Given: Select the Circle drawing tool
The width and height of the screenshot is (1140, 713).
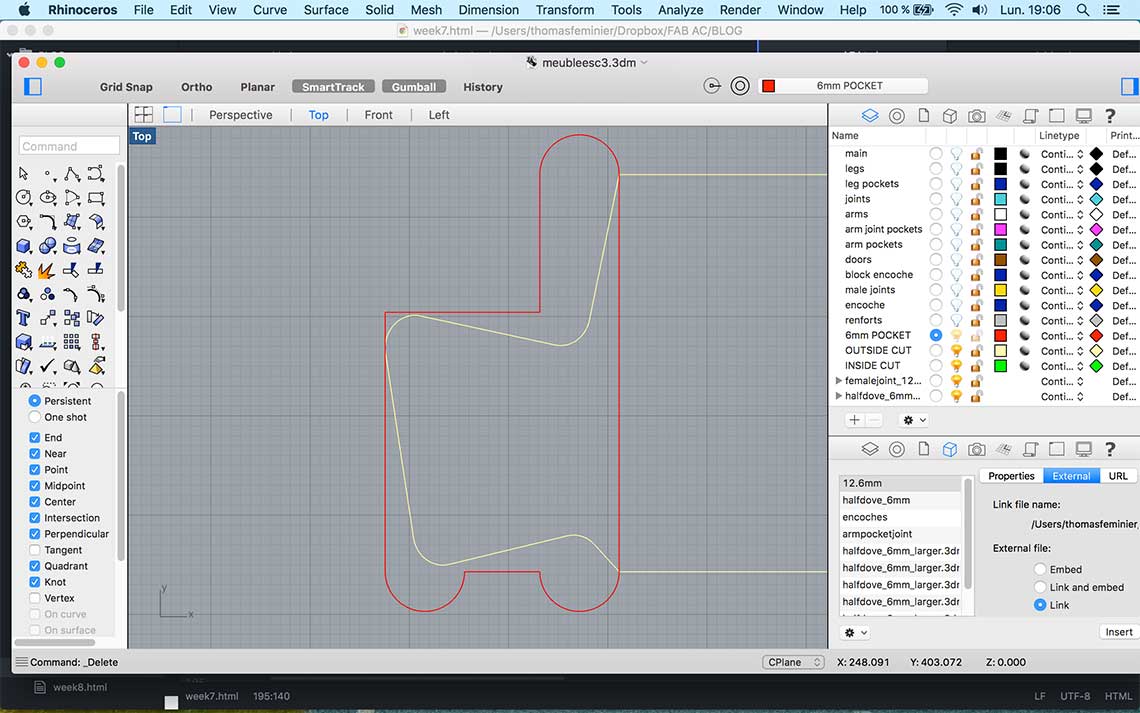Looking at the screenshot, I should click(x=23, y=198).
